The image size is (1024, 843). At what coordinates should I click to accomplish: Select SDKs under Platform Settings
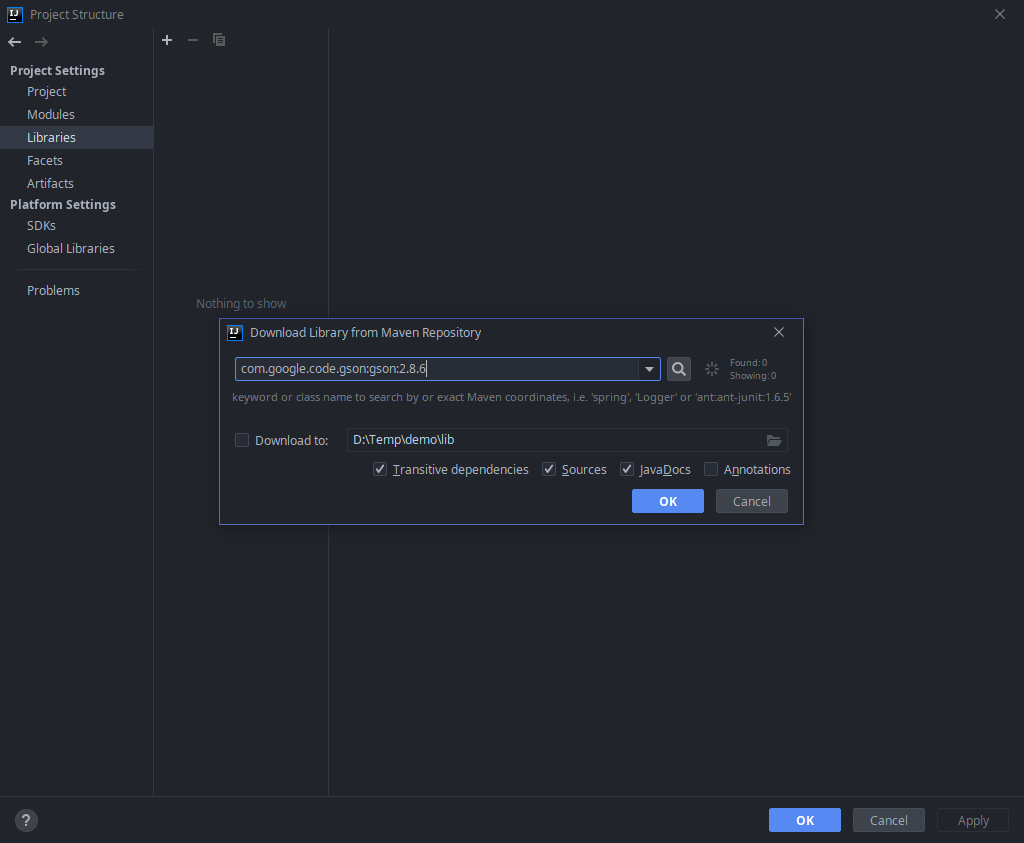tap(41, 226)
